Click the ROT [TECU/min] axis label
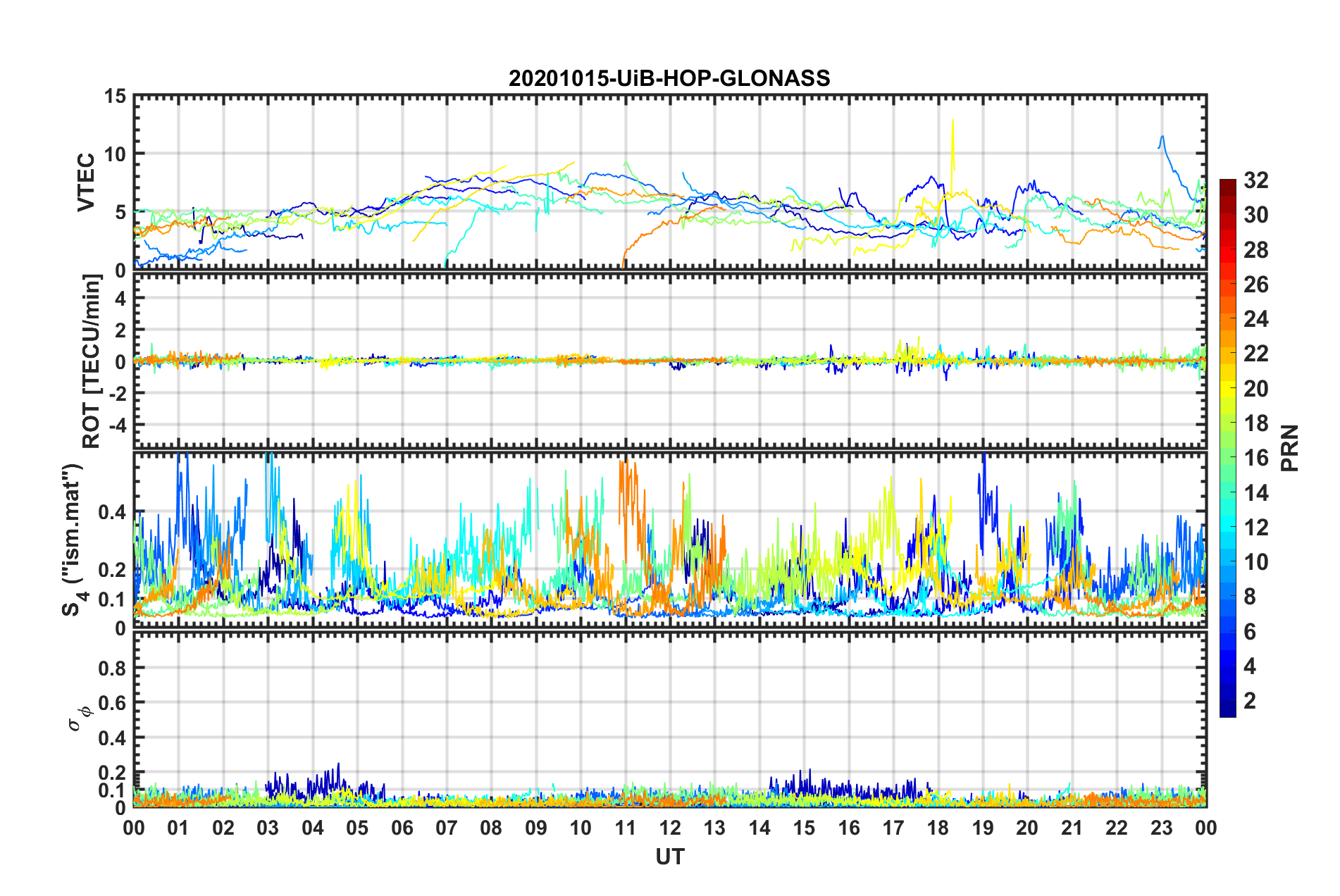The image size is (1340, 896). point(92,361)
